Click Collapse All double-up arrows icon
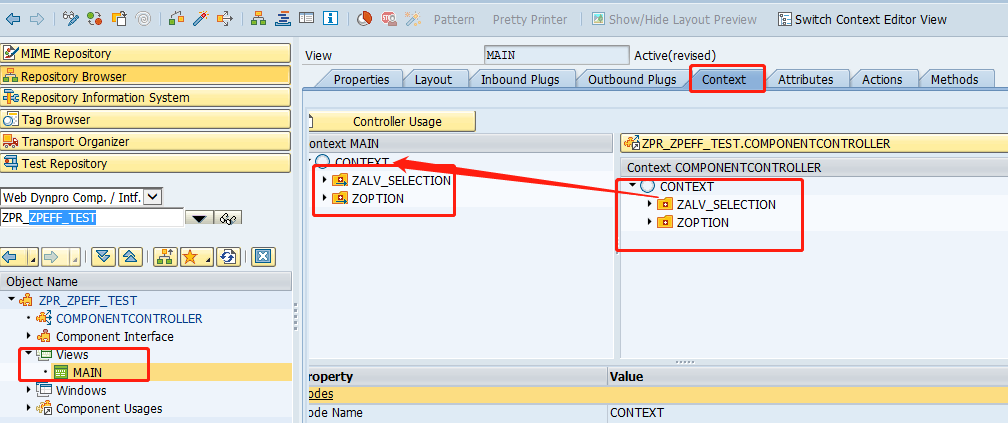The height and width of the screenshot is (423, 1008). [130, 257]
